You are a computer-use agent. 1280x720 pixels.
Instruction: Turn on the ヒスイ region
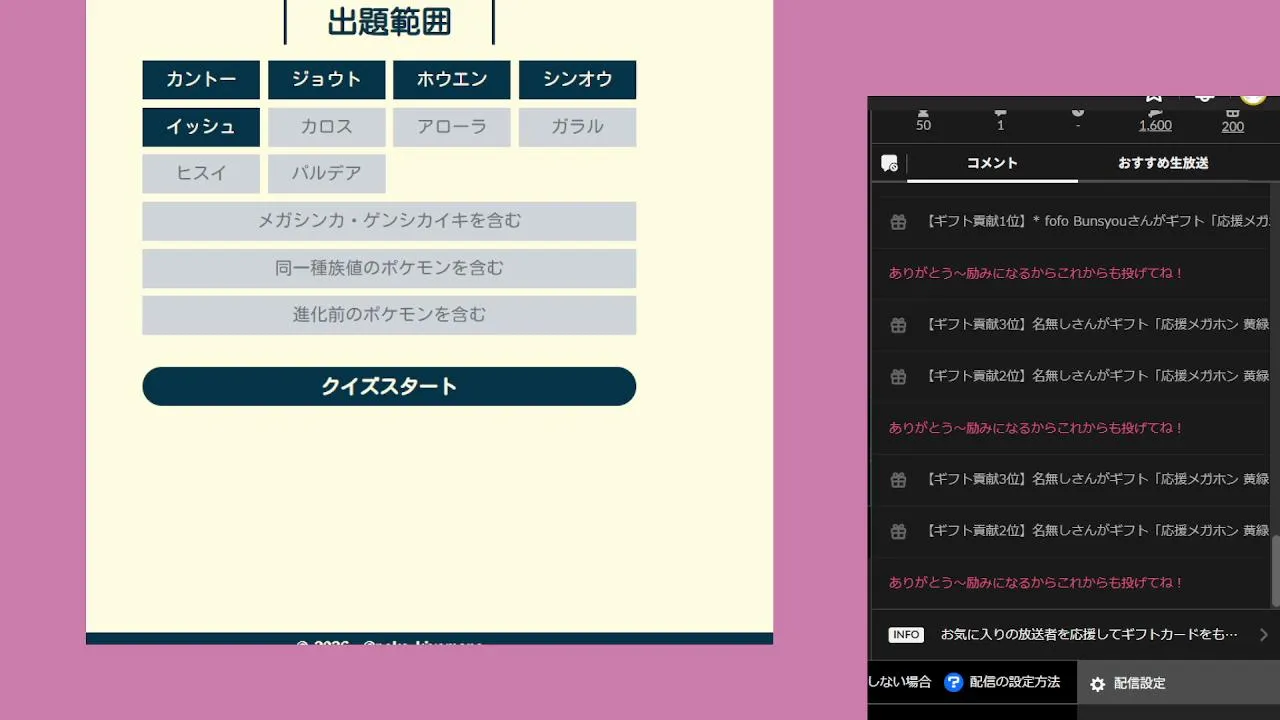[x=201, y=174]
